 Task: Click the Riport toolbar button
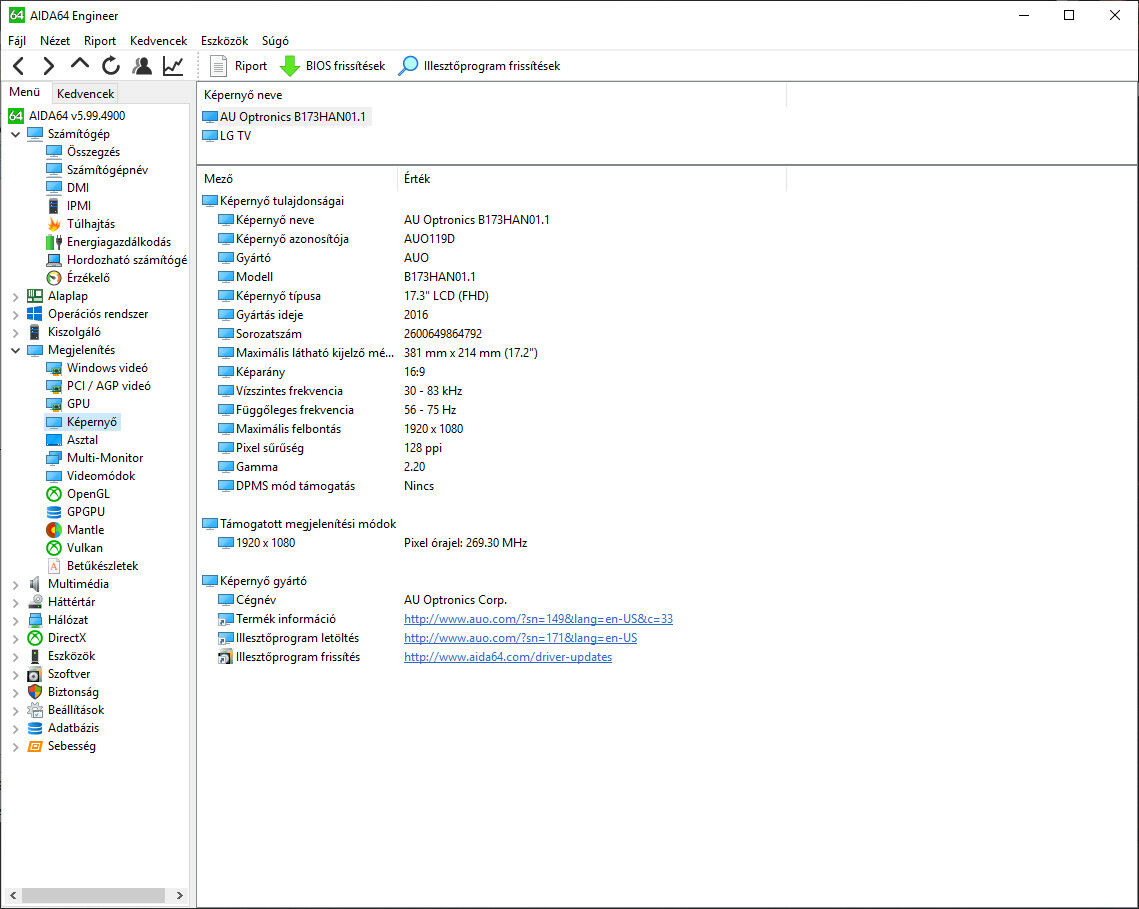point(238,66)
